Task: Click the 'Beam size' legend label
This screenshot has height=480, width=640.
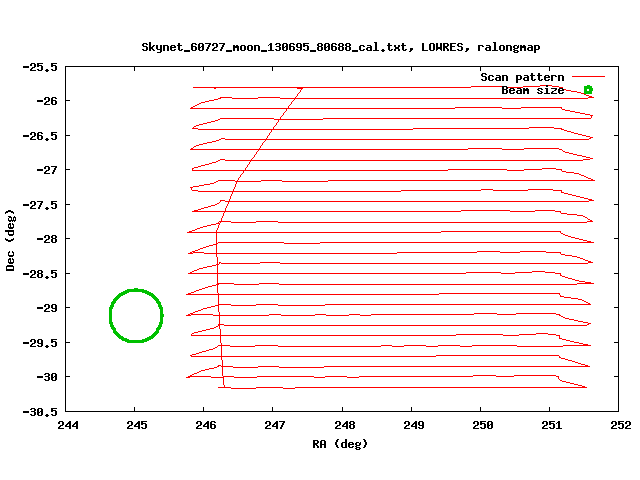Action: 533,90
